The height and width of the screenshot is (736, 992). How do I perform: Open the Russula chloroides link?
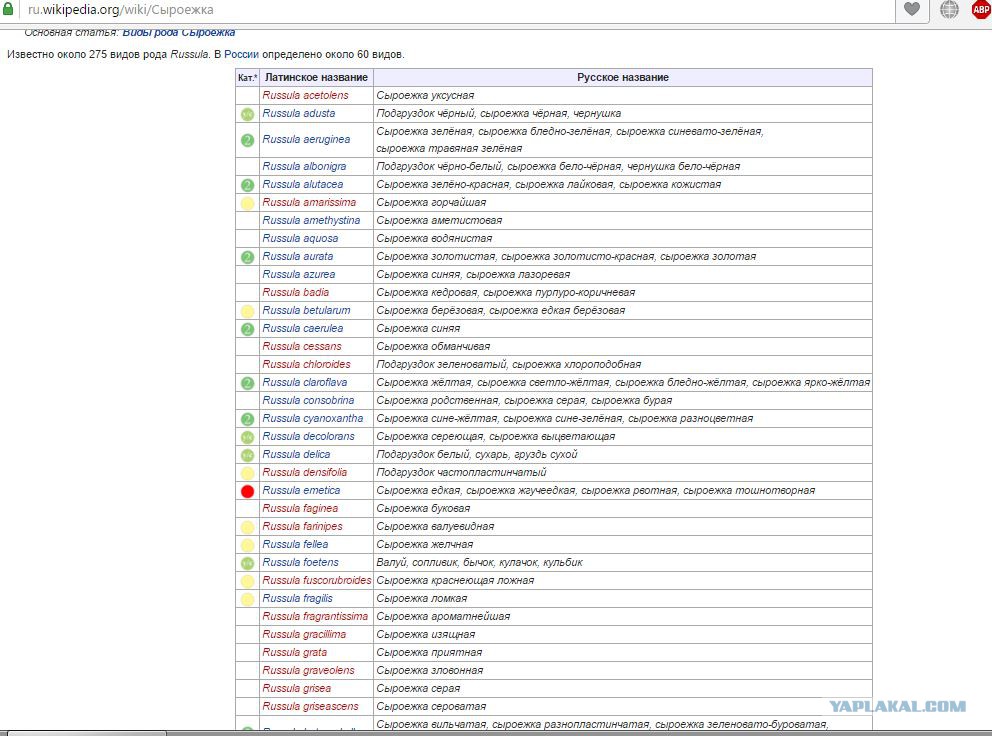coord(306,365)
